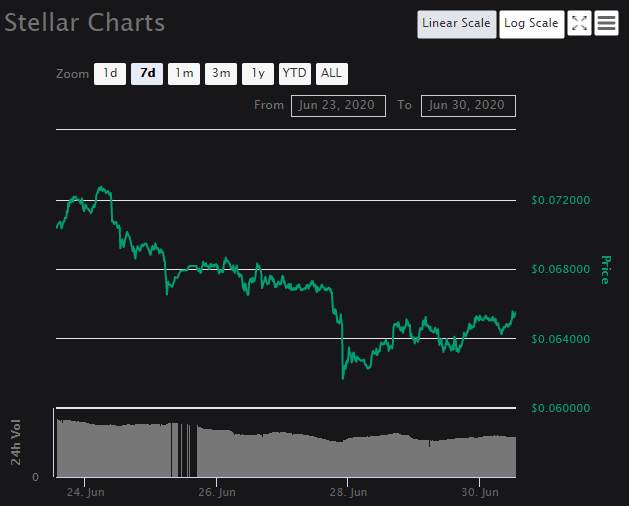This screenshot has height=506, width=629.
Task: Select the $0.072000 price axis label
Action: pyautogui.click(x=561, y=200)
